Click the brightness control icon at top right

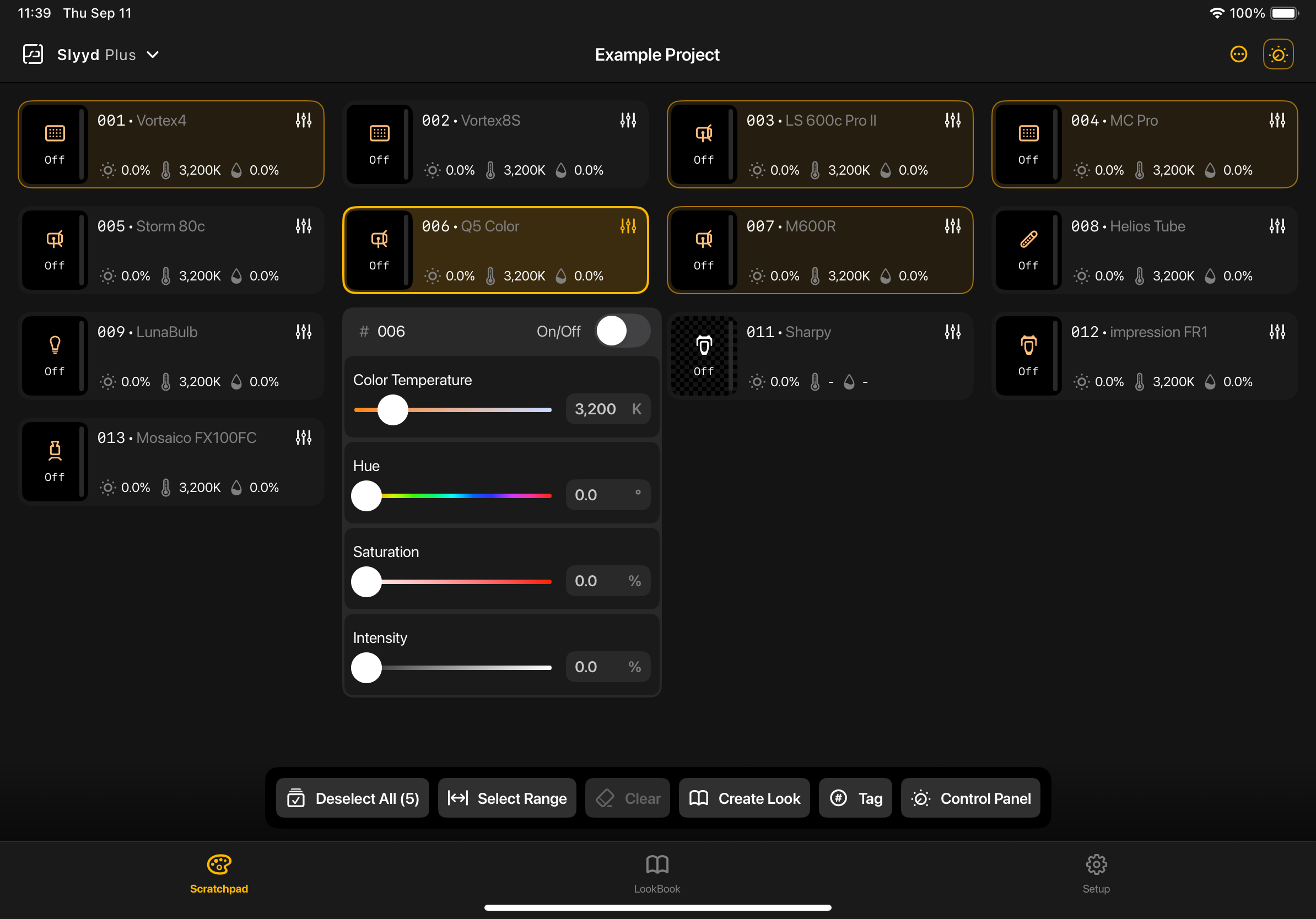pyautogui.click(x=1277, y=55)
